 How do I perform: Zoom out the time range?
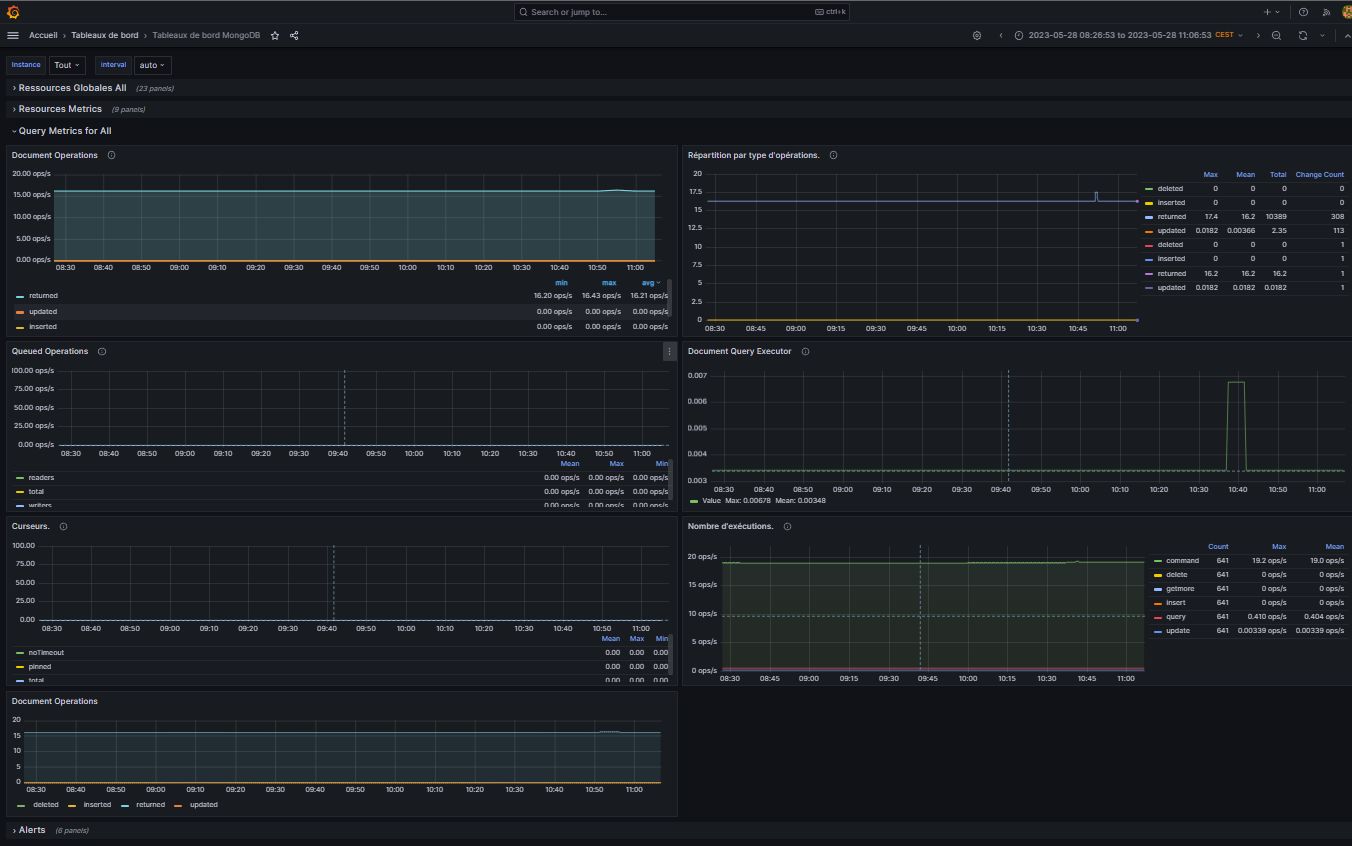1276,35
